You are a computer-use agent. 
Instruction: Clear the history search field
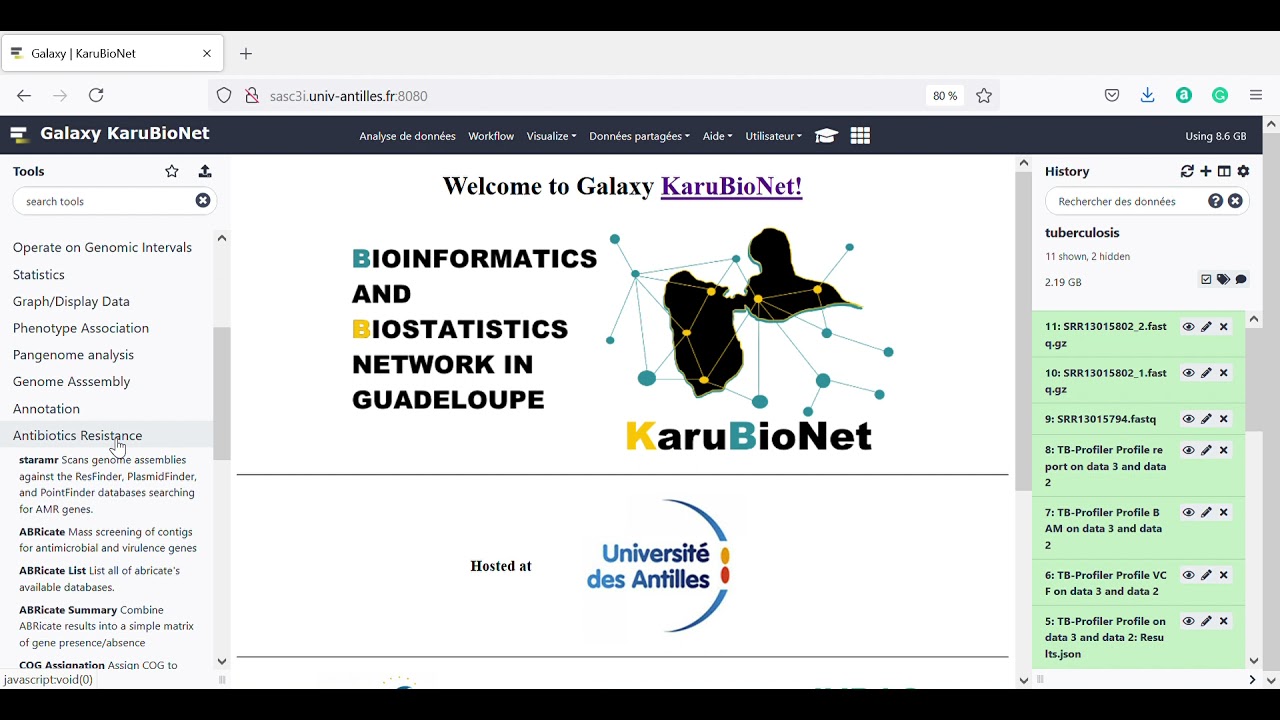point(1236,201)
